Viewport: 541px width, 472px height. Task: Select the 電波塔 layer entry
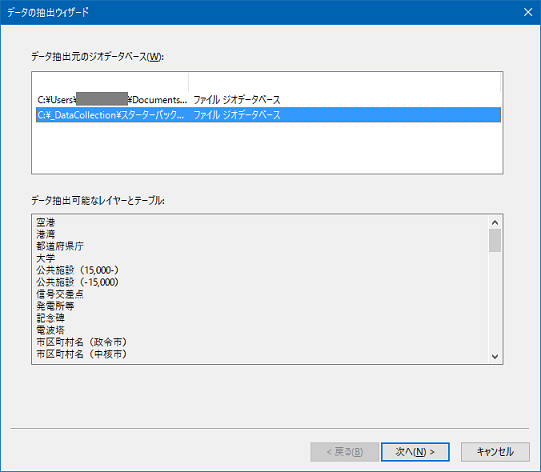point(50,330)
